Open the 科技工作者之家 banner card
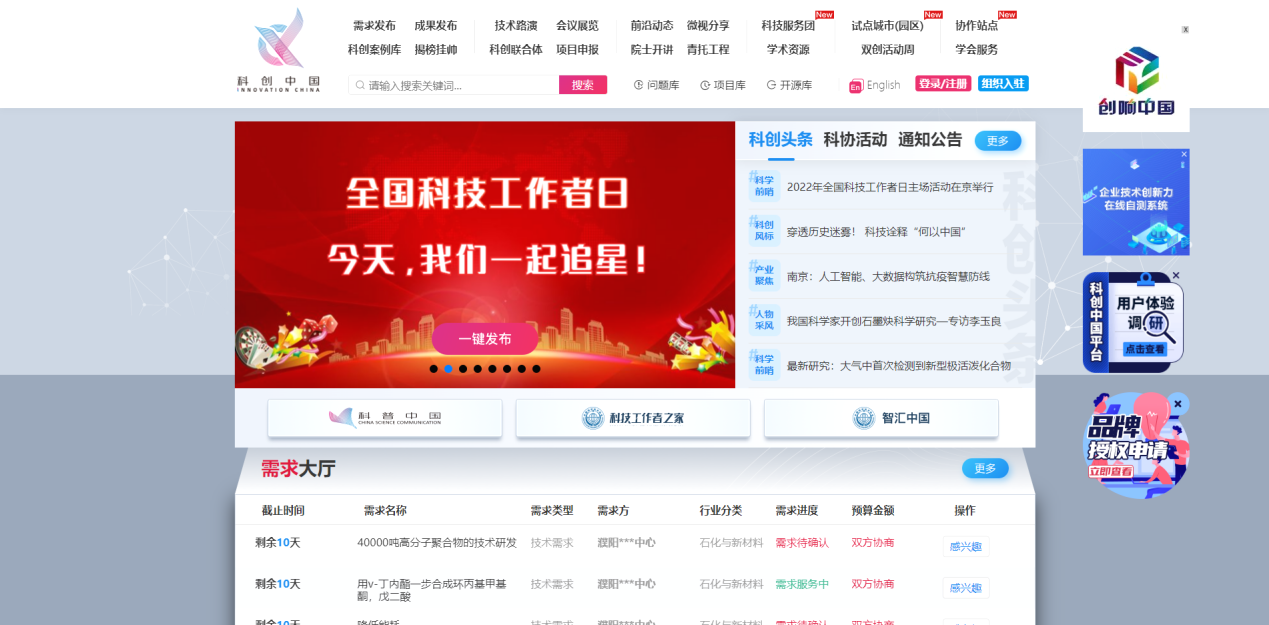The image size is (1269, 625). point(633,418)
